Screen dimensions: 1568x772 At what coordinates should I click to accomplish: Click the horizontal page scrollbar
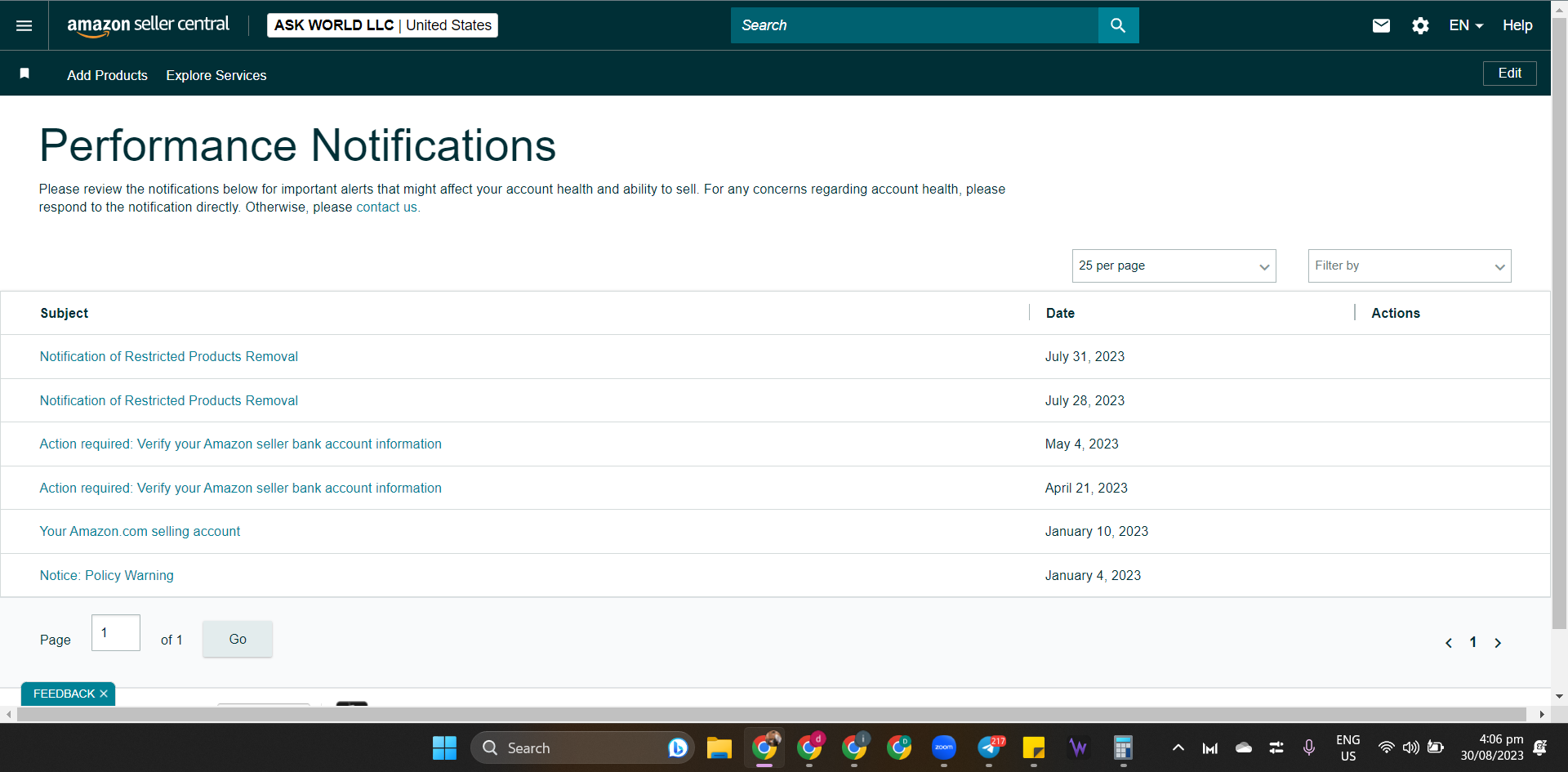[x=772, y=714]
